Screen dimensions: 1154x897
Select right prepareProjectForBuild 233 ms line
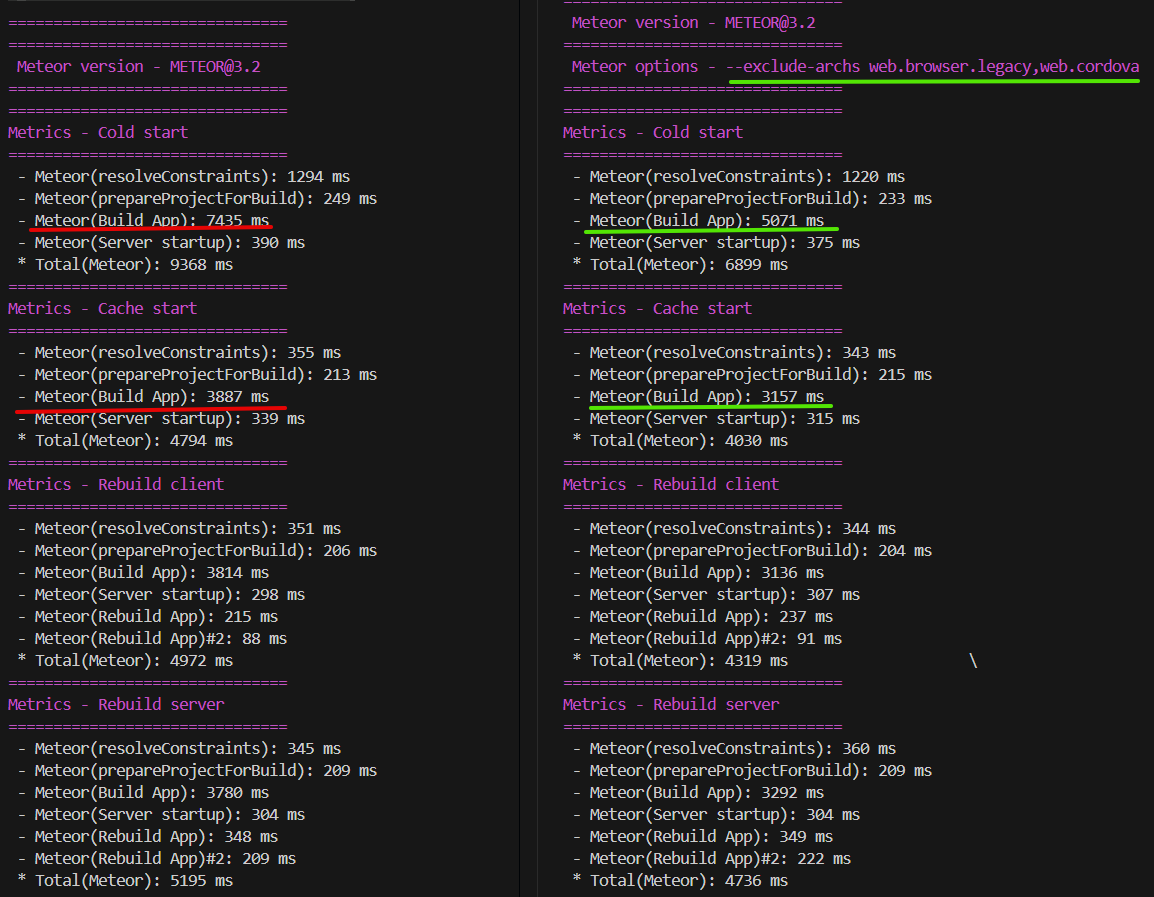pyautogui.click(x=752, y=199)
